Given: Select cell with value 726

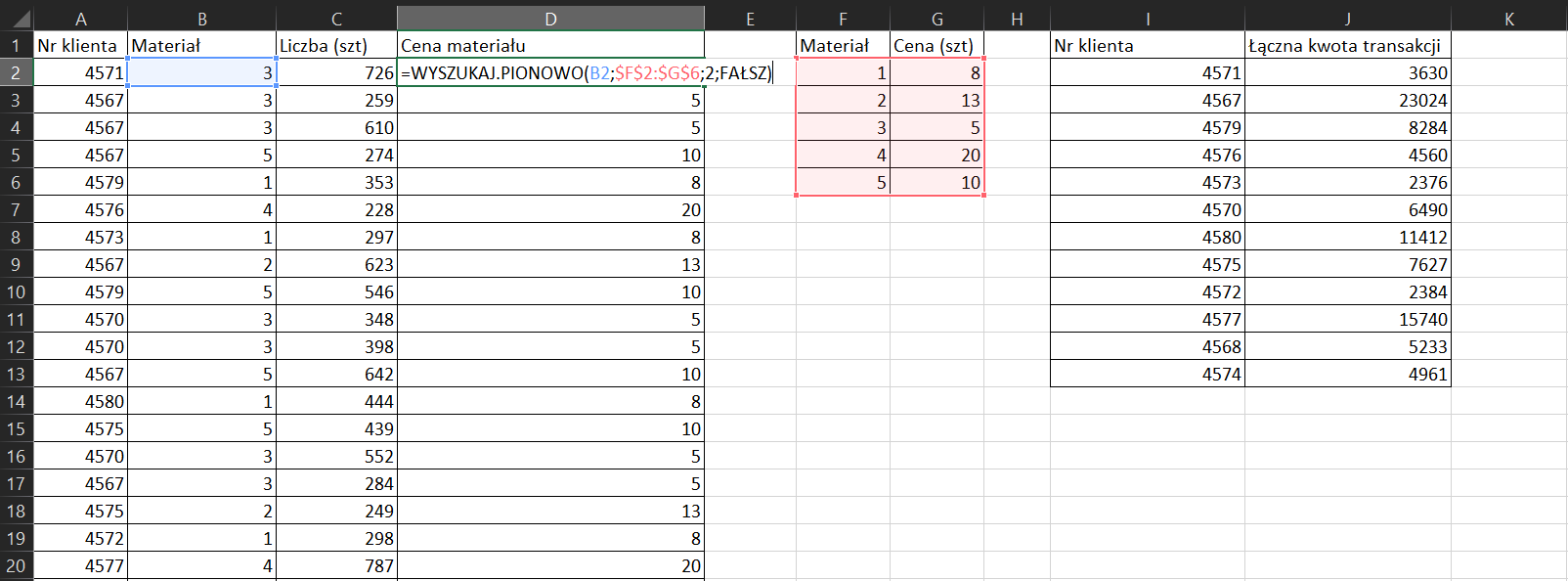Looking at the screenshot, I should tap(337, 72).
